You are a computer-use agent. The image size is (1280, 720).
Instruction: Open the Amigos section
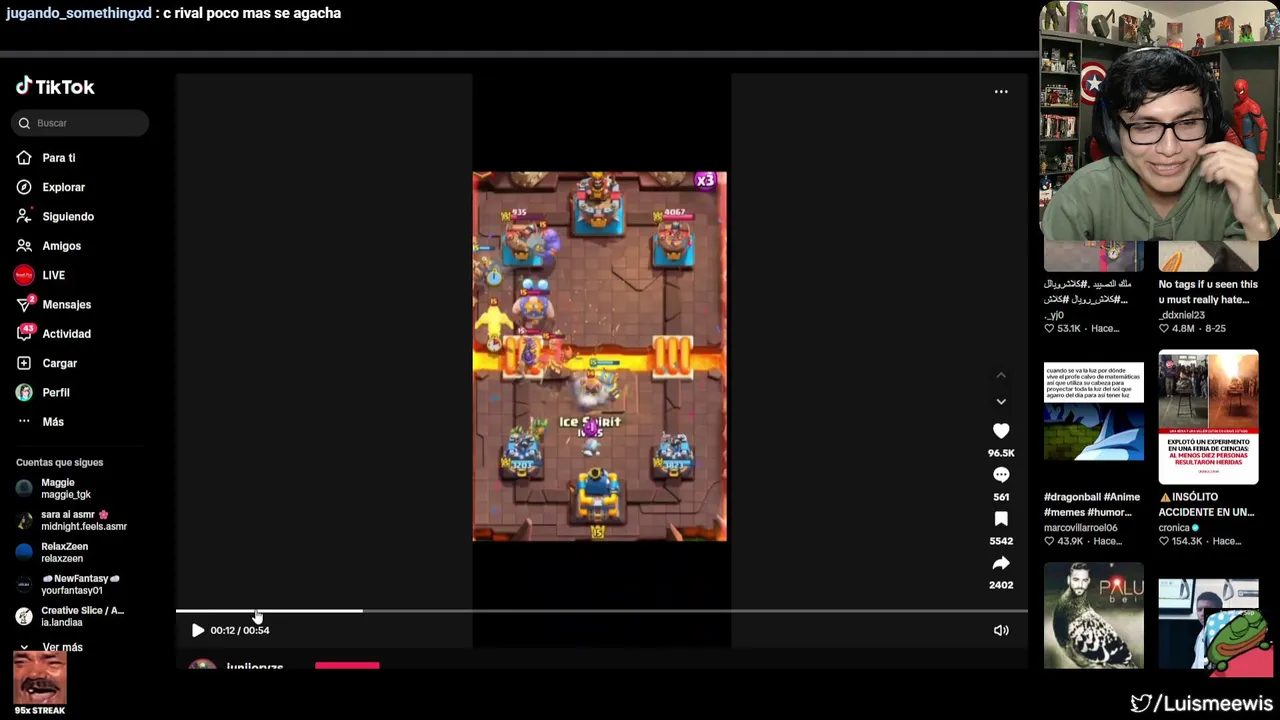click(x=62, y=246)
